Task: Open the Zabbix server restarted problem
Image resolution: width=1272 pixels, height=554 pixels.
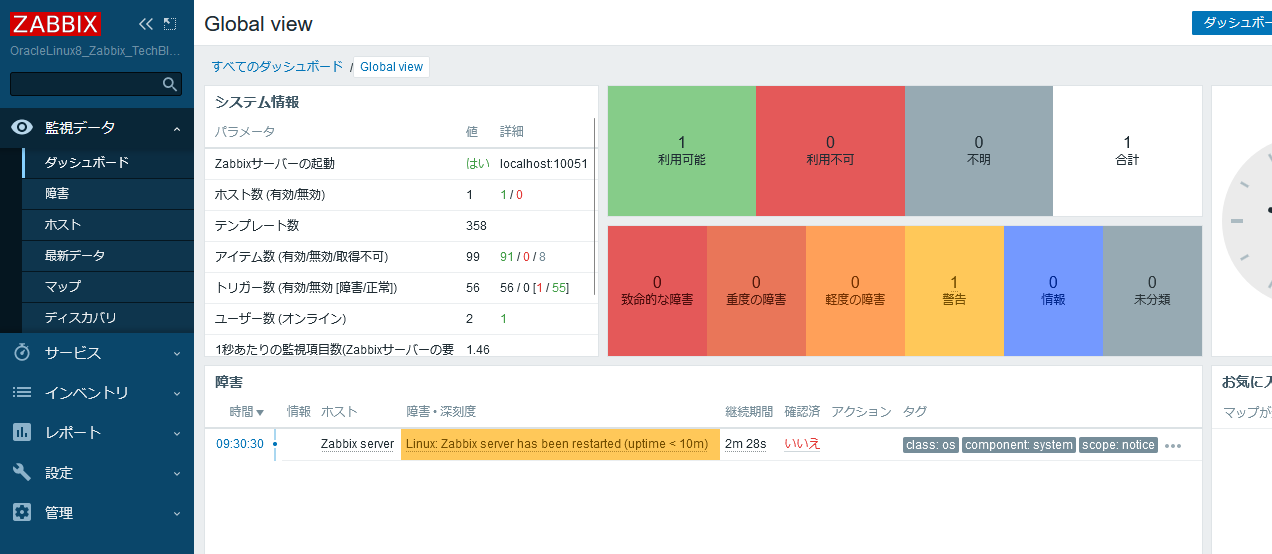Action: (556, 444)
